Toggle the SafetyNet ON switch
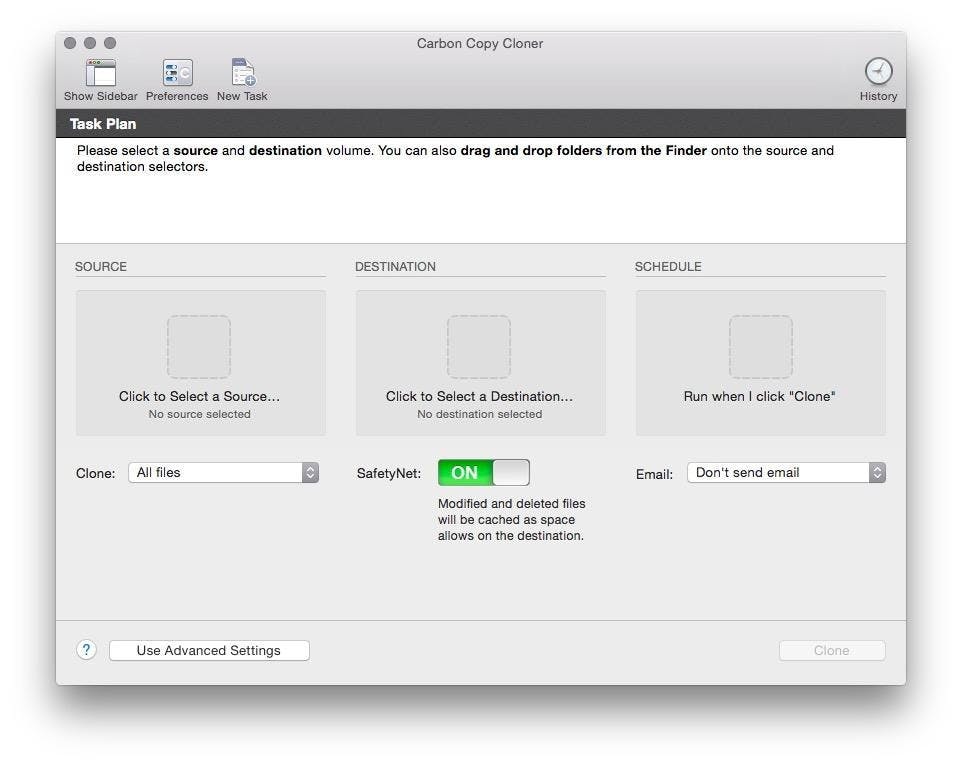Viewport: 962px width, 765px height. (x=483, y=473)
